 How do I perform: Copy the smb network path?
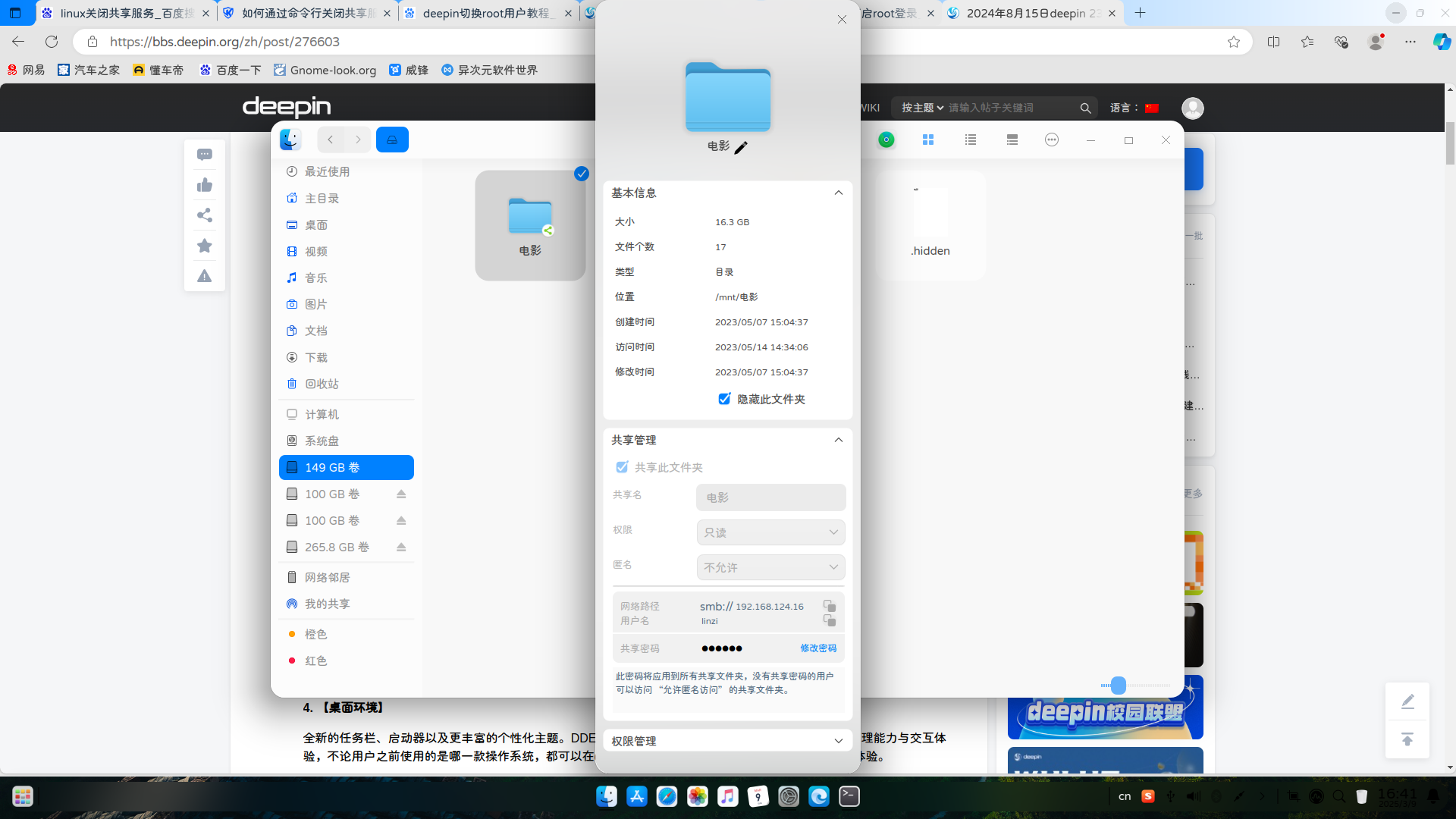(x=830, y=606)
